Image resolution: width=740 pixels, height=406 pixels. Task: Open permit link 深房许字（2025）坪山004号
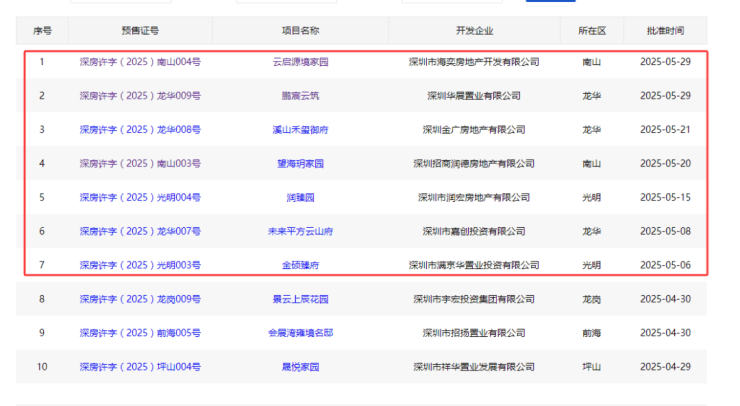pyautogui.click(x=140, y=367)
